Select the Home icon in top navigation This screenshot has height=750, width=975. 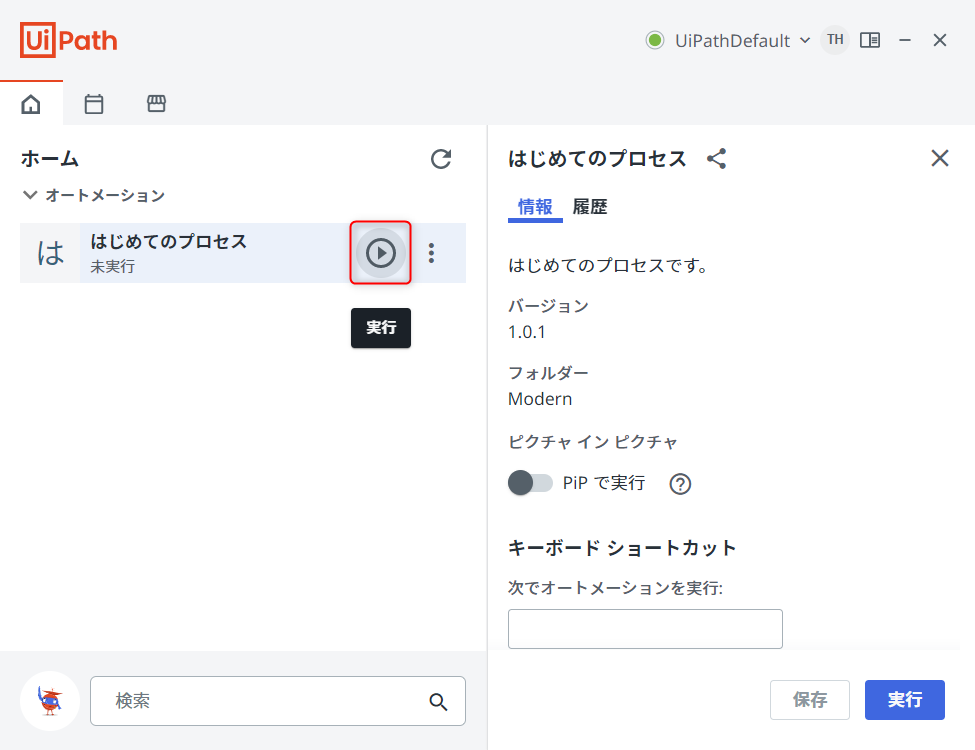31,103
